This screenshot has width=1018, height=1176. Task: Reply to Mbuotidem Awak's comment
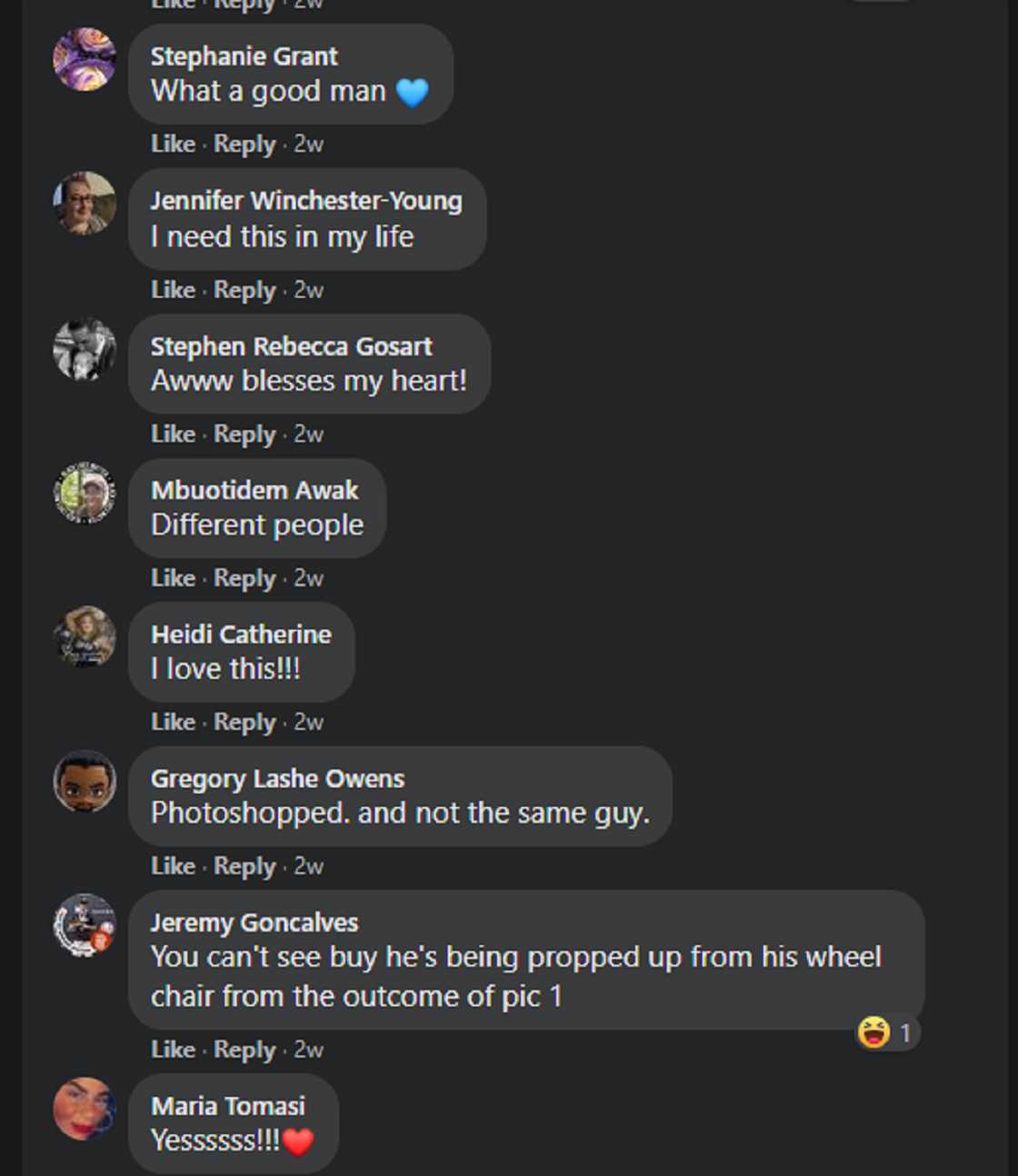244,578
